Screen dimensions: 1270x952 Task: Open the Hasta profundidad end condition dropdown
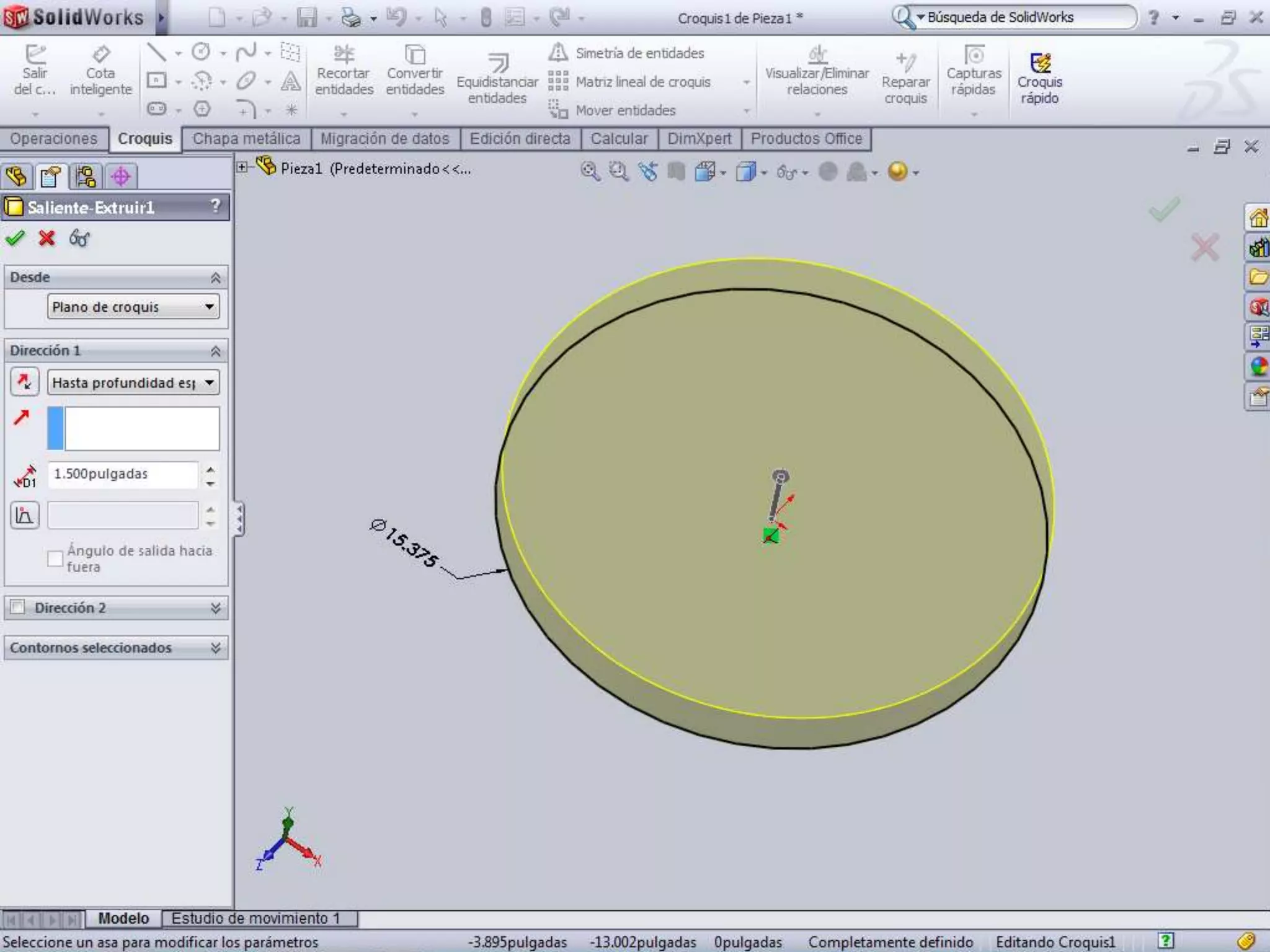tap(133, 382)
